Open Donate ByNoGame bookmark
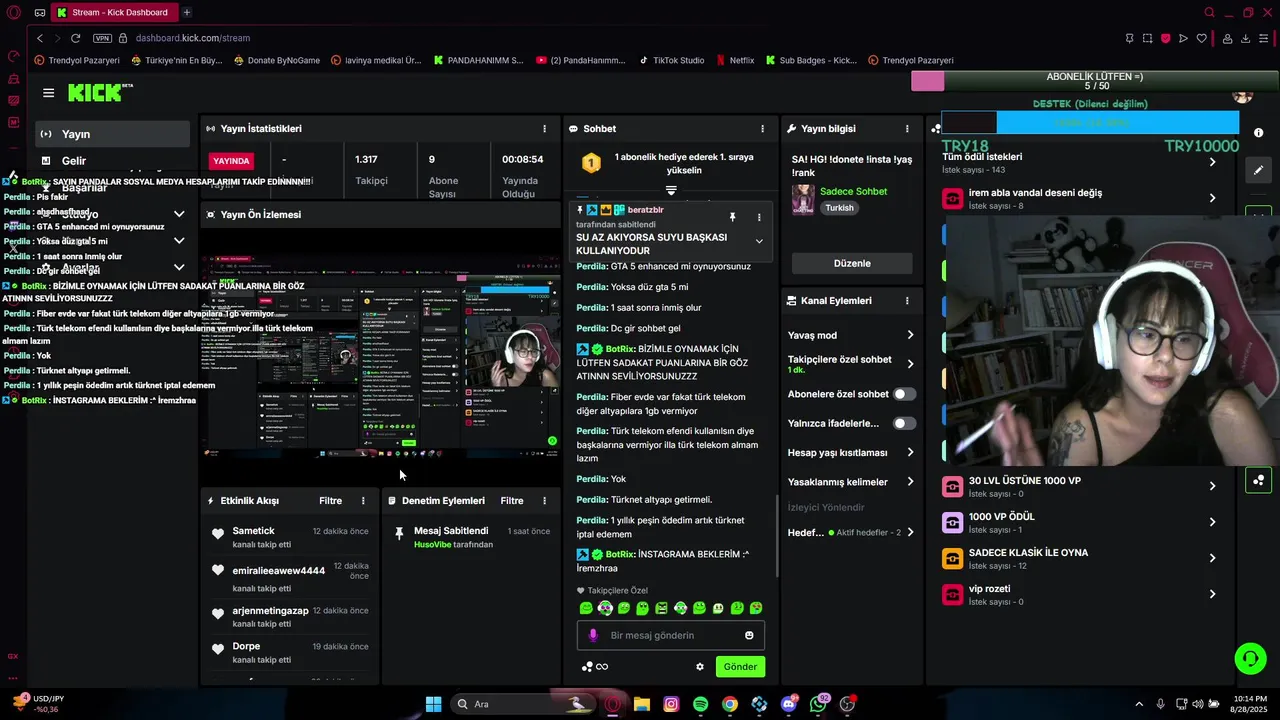 277,60
